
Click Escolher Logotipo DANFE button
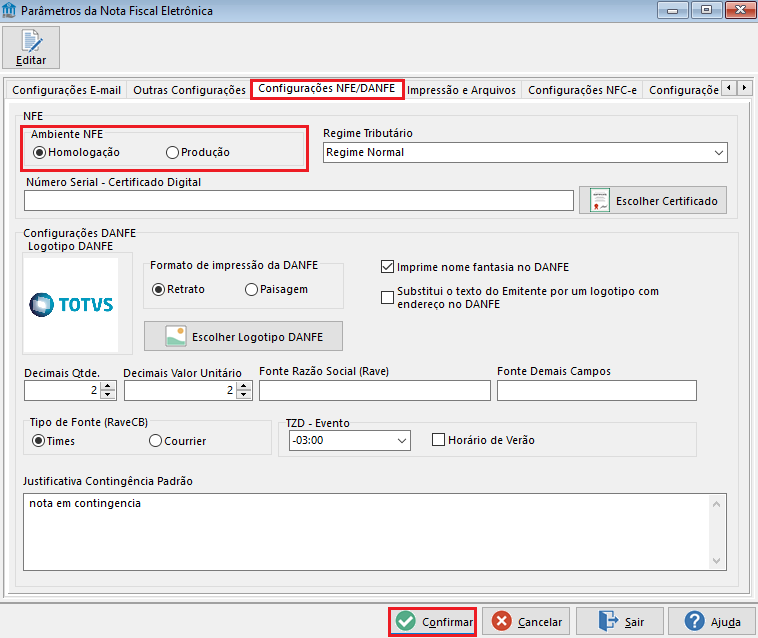[x=243, y=336]
